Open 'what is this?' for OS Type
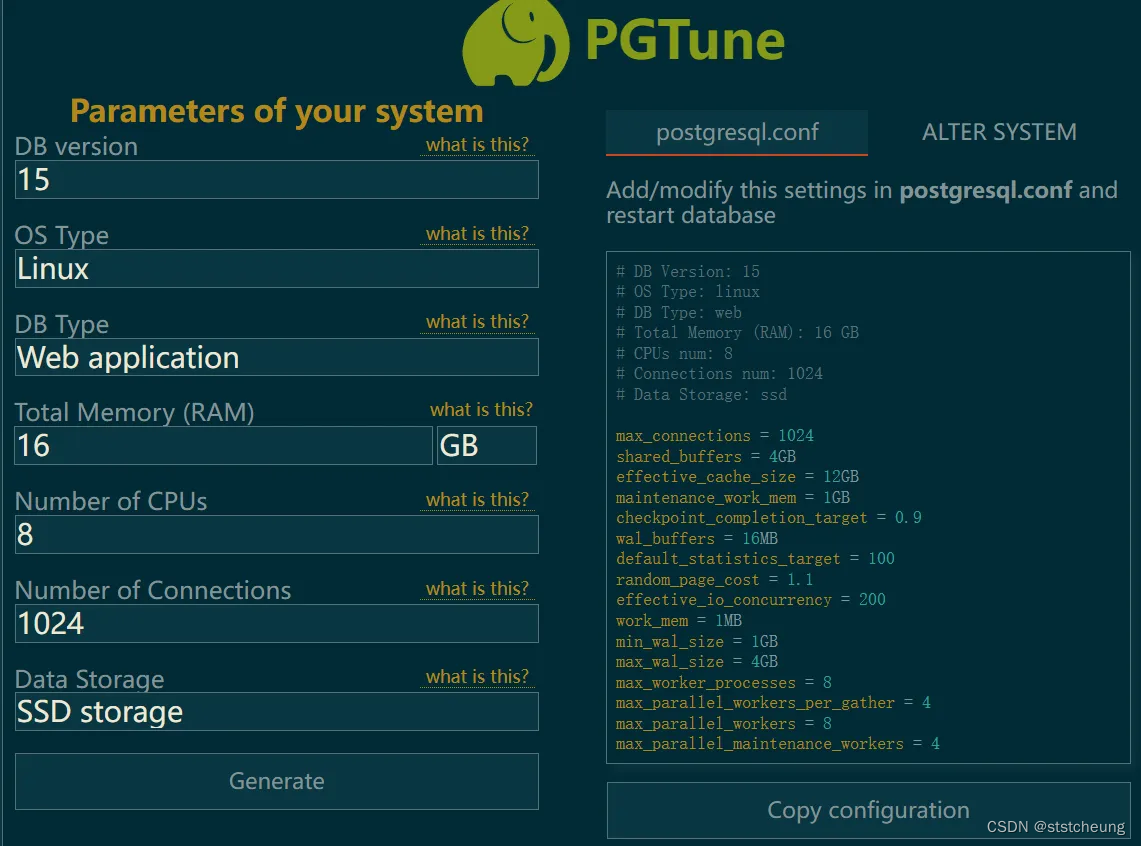The image size is (1141, 846). [477, 234]
